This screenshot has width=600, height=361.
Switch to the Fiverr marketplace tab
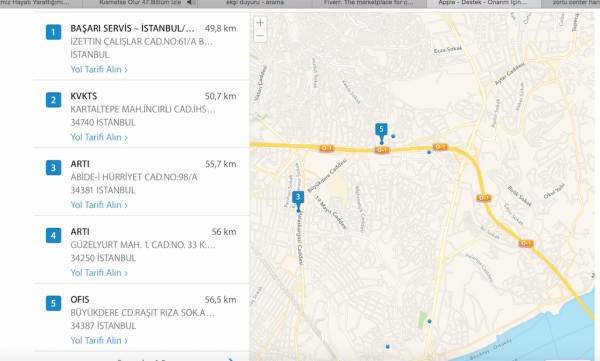tap(369, 3)
